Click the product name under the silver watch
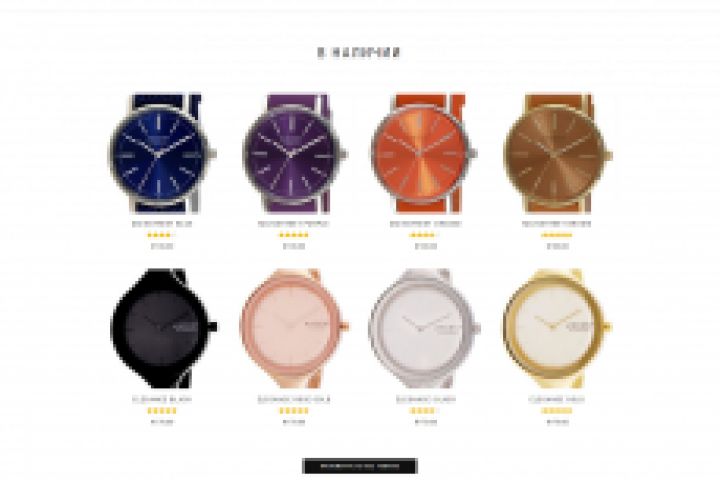720x480 pixels. [426, 399]
